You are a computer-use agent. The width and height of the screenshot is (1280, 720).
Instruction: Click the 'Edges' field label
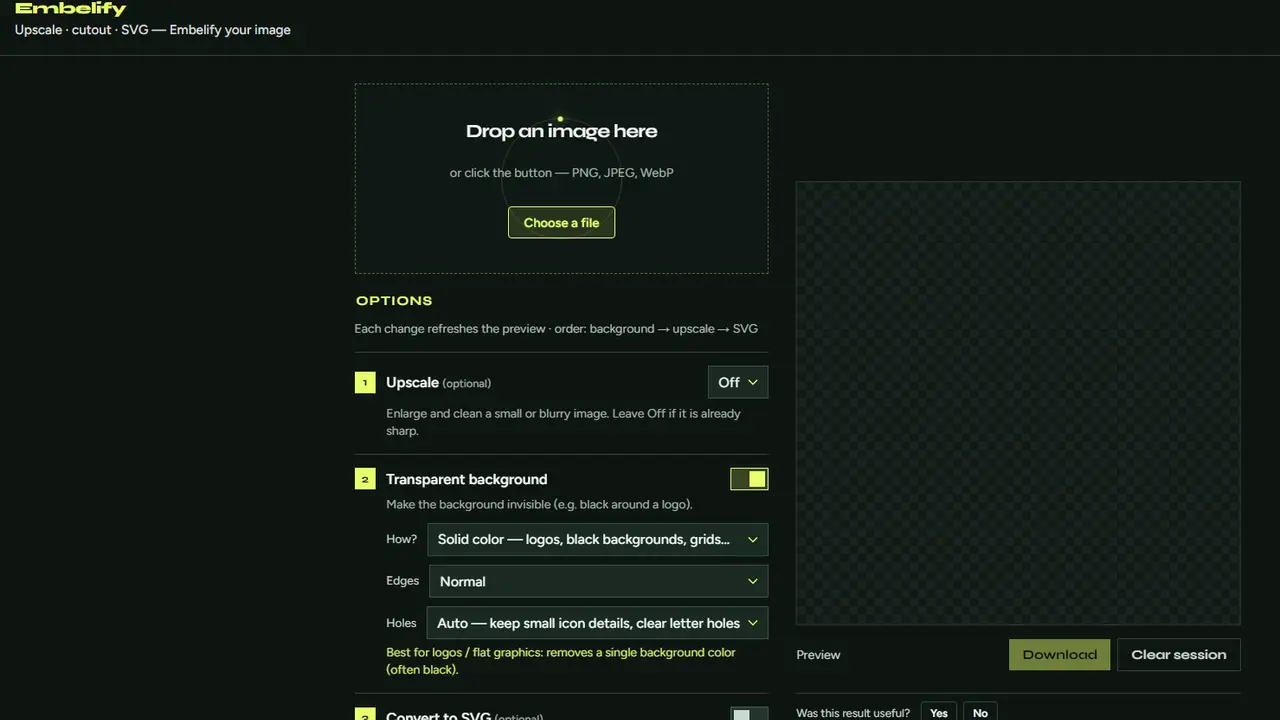403,581
